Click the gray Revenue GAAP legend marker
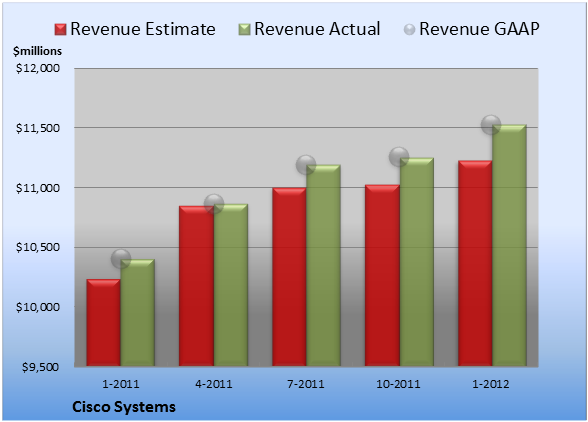Viewport: 588px width, 422px height. coord(410,30)
